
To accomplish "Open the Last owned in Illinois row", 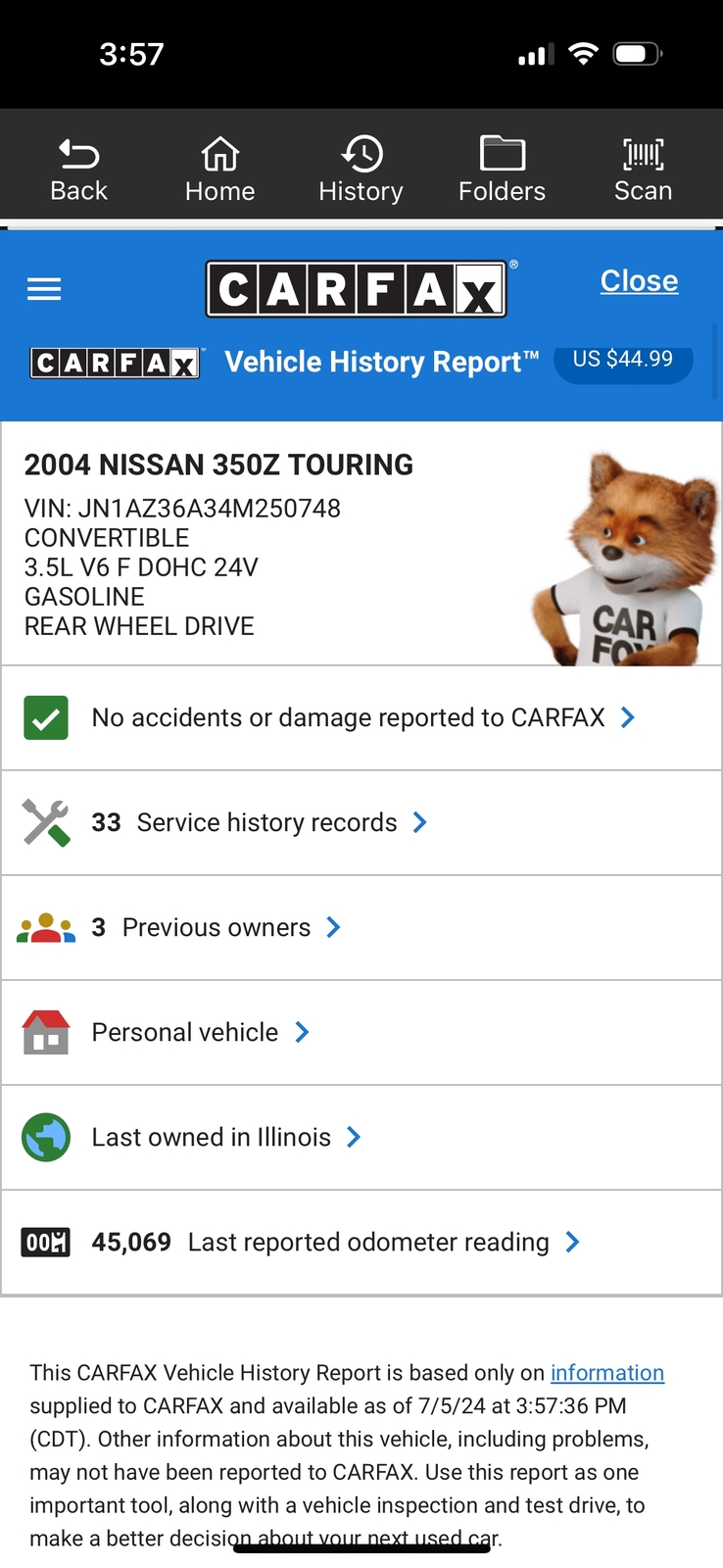I will pos(212,1138).
